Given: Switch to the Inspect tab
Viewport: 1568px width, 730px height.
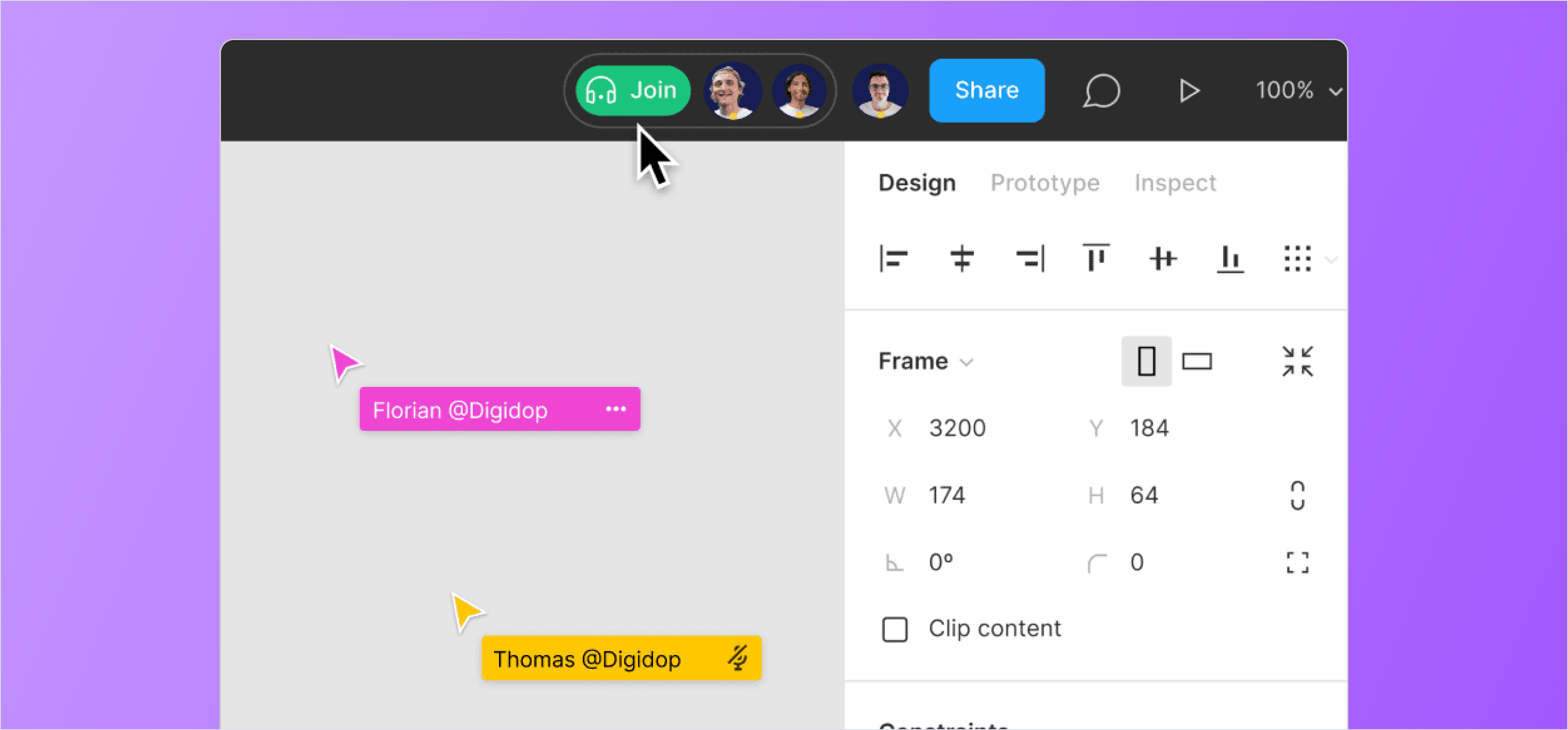Looking at the screenshot, I should click(x=1175, y=182).
